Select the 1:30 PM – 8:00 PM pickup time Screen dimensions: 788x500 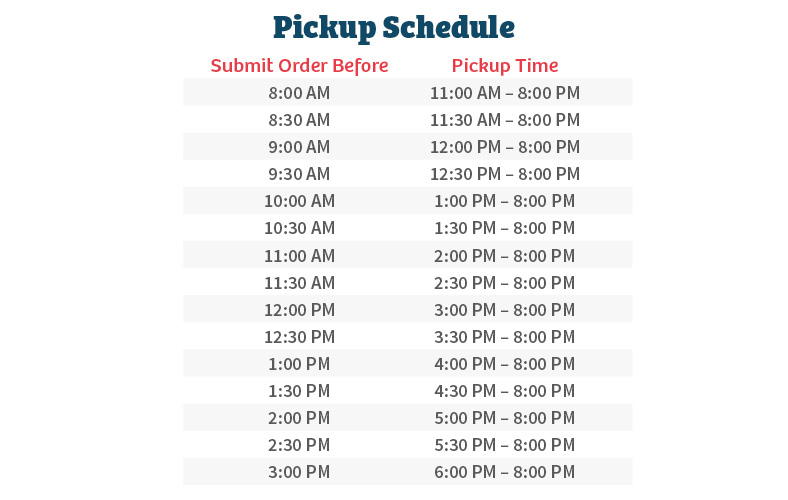click(505, 228)
